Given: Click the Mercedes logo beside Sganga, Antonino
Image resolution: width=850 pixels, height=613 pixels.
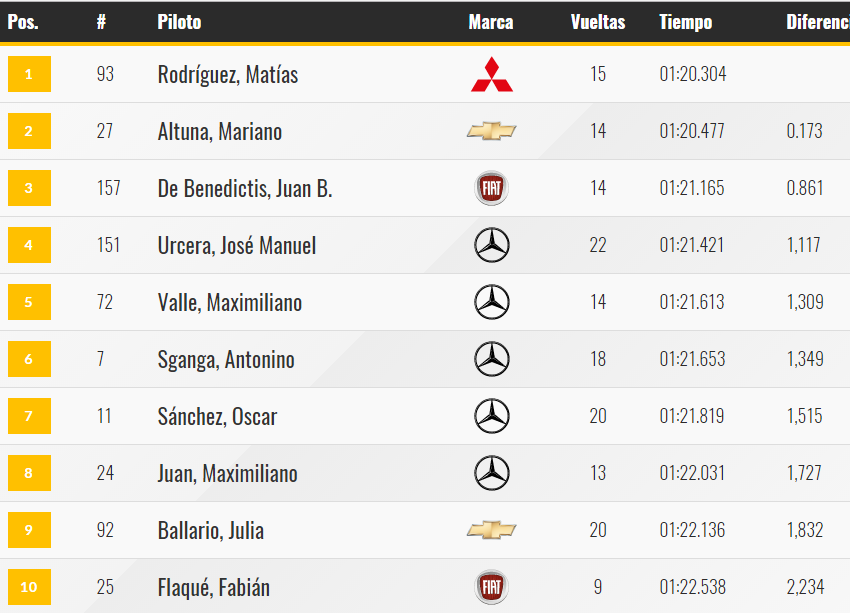Looking at the screenshot, I should point(492,359).
